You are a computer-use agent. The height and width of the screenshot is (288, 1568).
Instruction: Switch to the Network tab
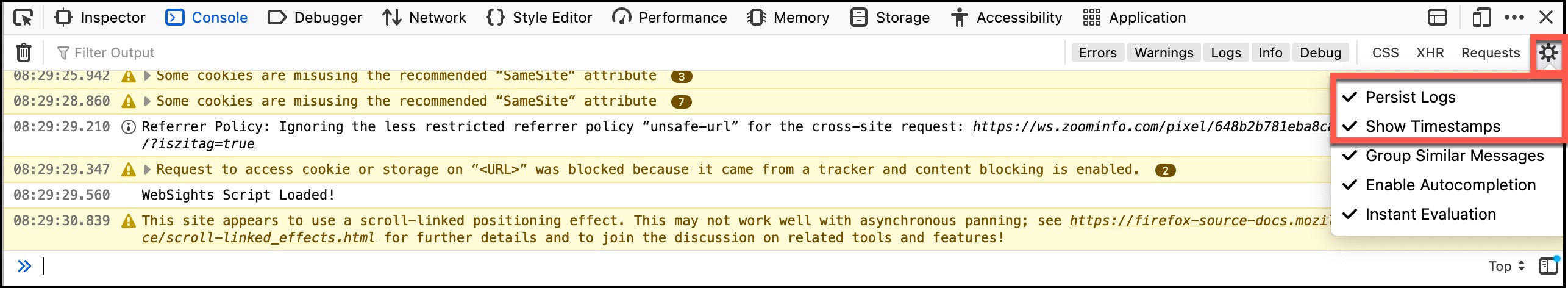[x=424, y=18]
